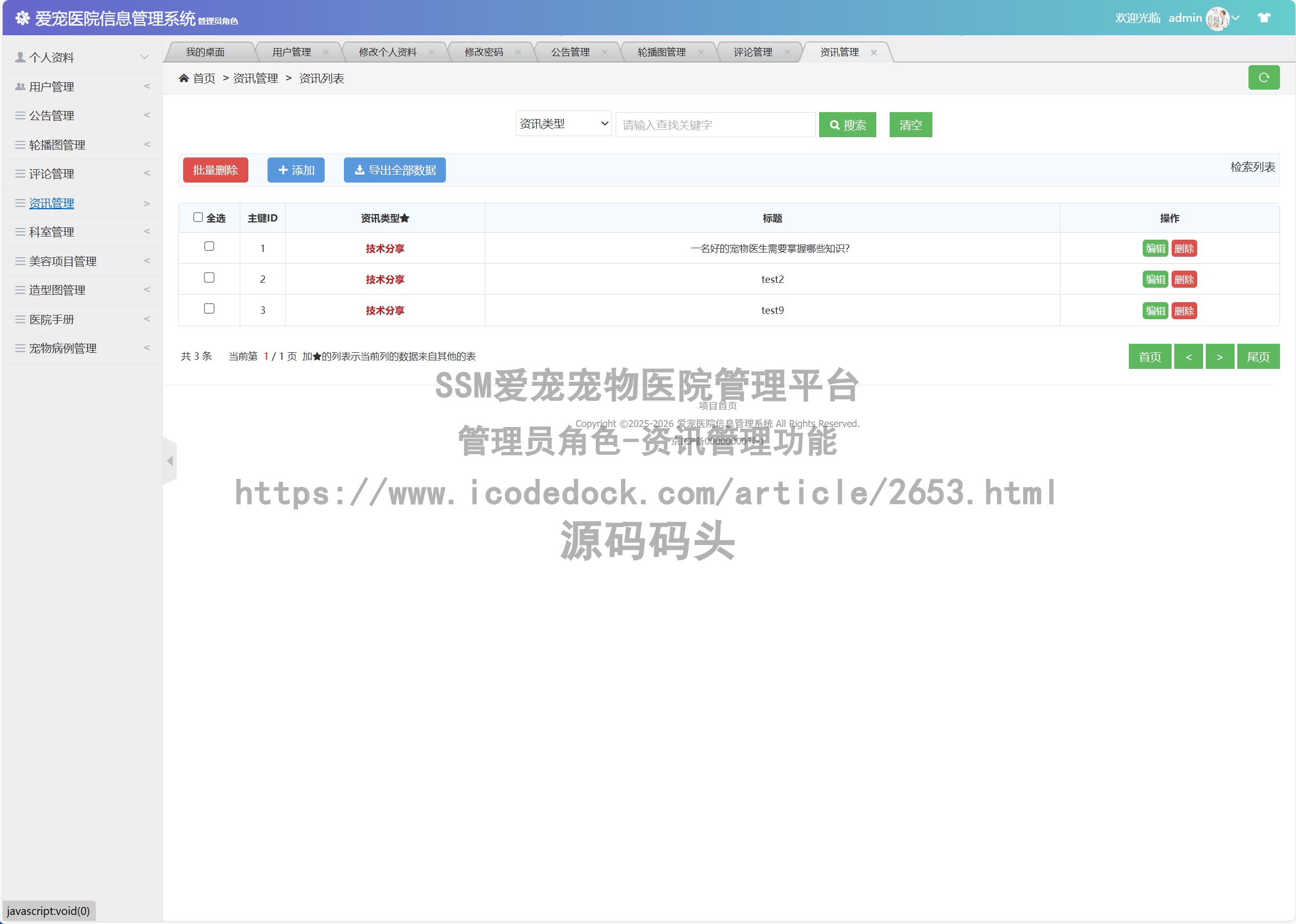Expand the 科室管理 sidebar menu
The height and width of the screenshot is (924, 1296).
[51, 232]
